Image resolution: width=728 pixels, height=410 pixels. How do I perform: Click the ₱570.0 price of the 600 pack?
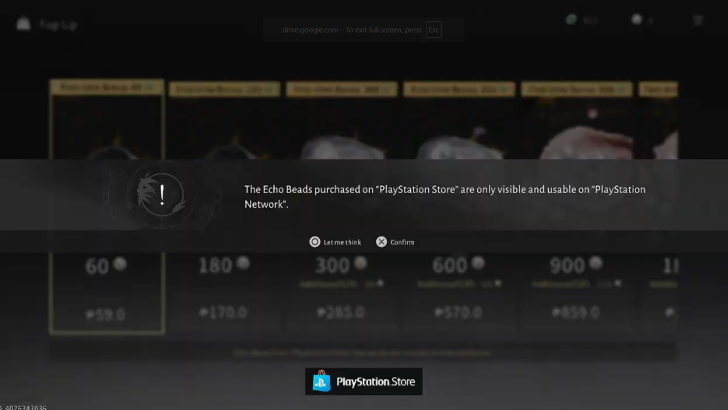458,312
